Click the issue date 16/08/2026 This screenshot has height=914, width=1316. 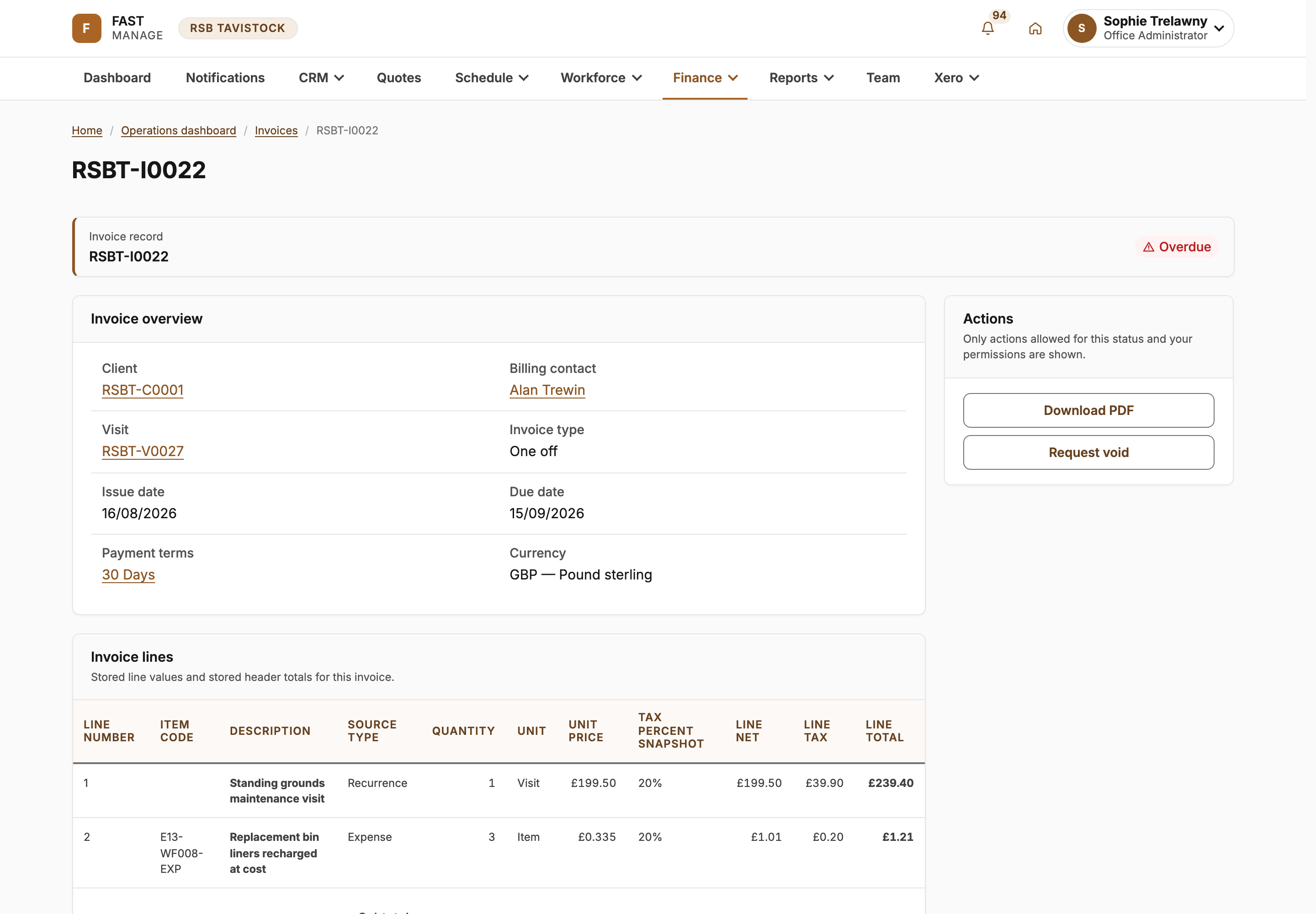139,513
